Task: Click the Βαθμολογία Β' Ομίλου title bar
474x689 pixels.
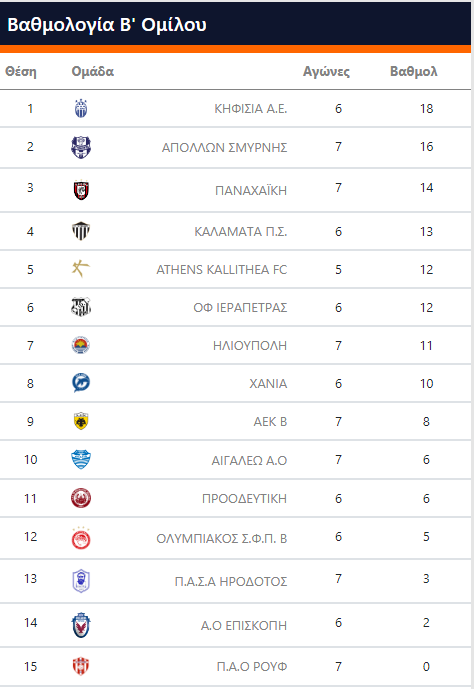Action: tap(235, 24)
